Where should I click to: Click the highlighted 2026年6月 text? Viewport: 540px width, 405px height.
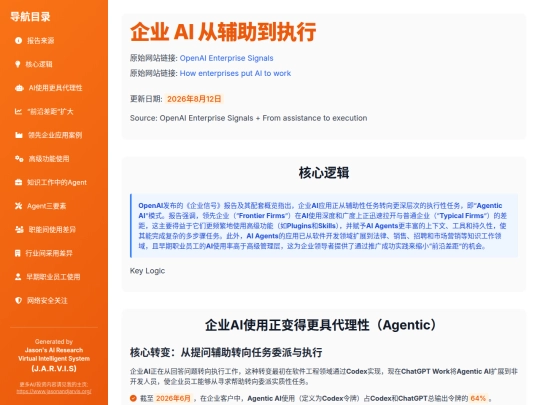tap(173, 398)
